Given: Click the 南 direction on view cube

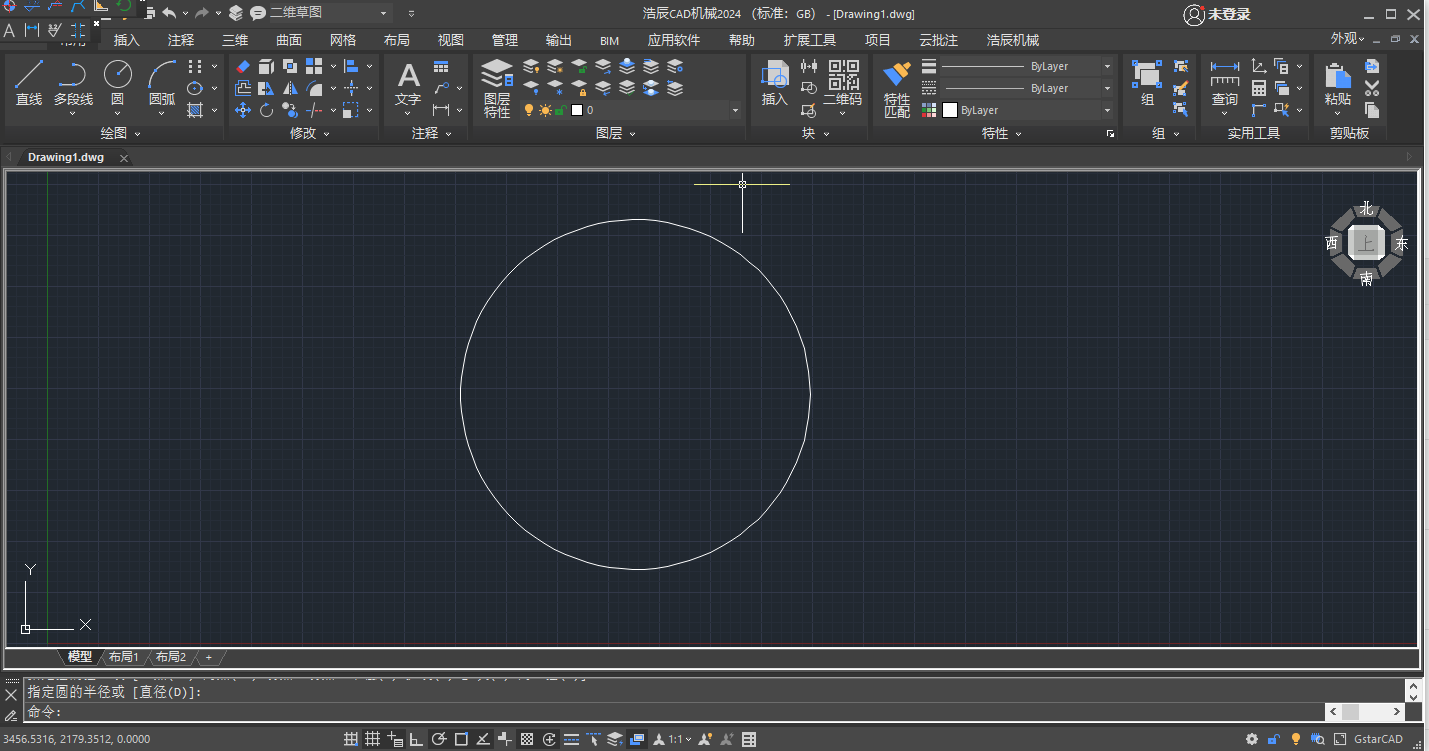Looking at the screenshot, I should point(1365,279).
